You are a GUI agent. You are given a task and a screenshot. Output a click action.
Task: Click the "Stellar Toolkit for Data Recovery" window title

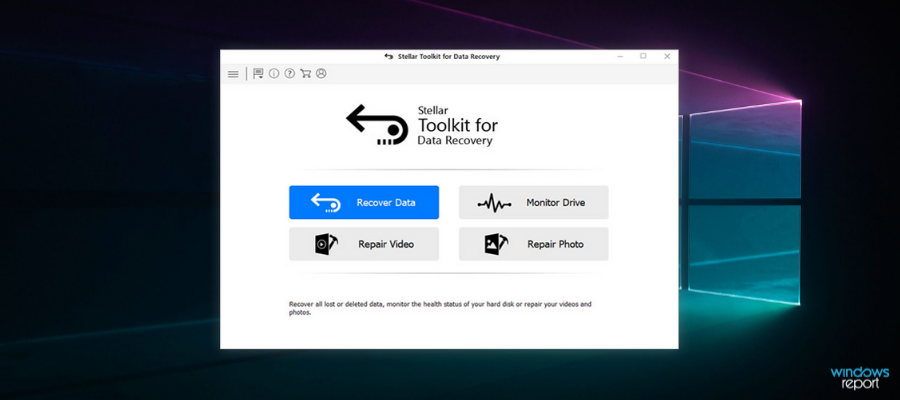coord(448,57)
